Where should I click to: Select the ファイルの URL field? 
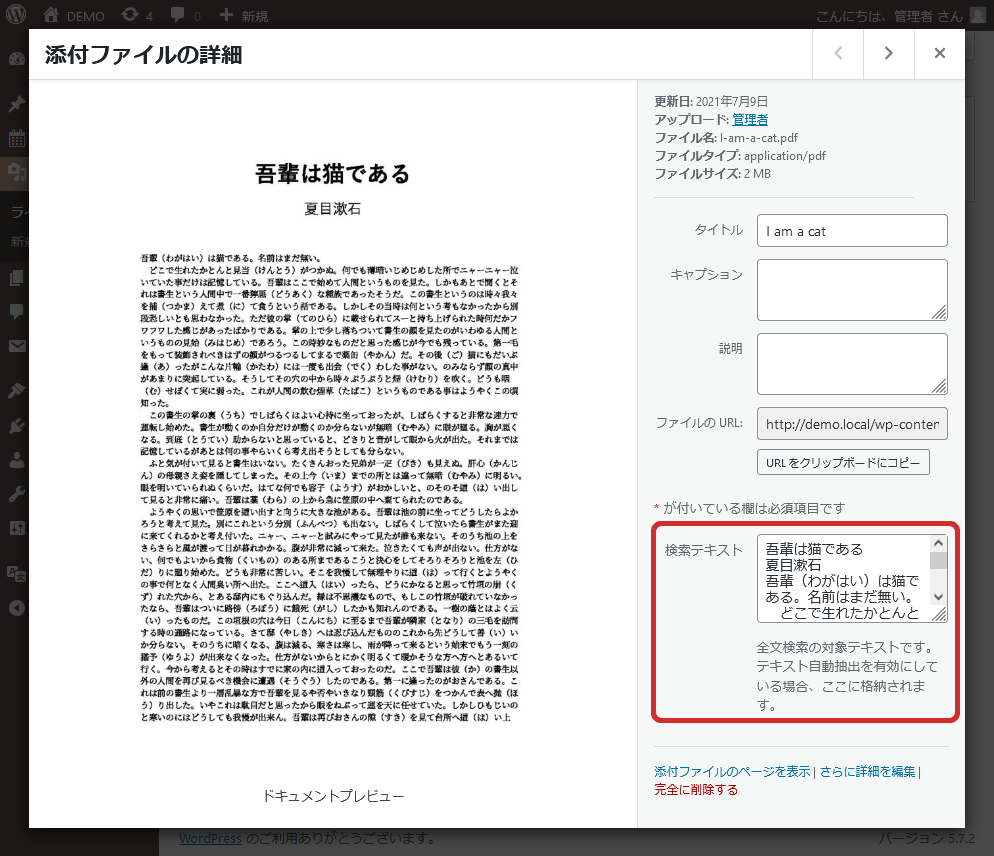click(852, 424)
